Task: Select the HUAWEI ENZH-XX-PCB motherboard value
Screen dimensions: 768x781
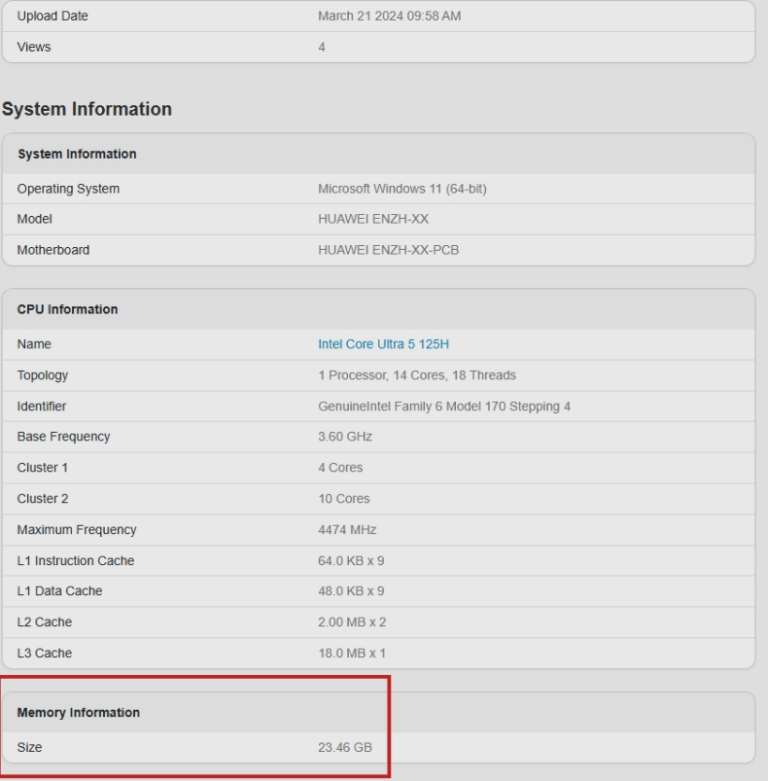Action: [388, 250]
